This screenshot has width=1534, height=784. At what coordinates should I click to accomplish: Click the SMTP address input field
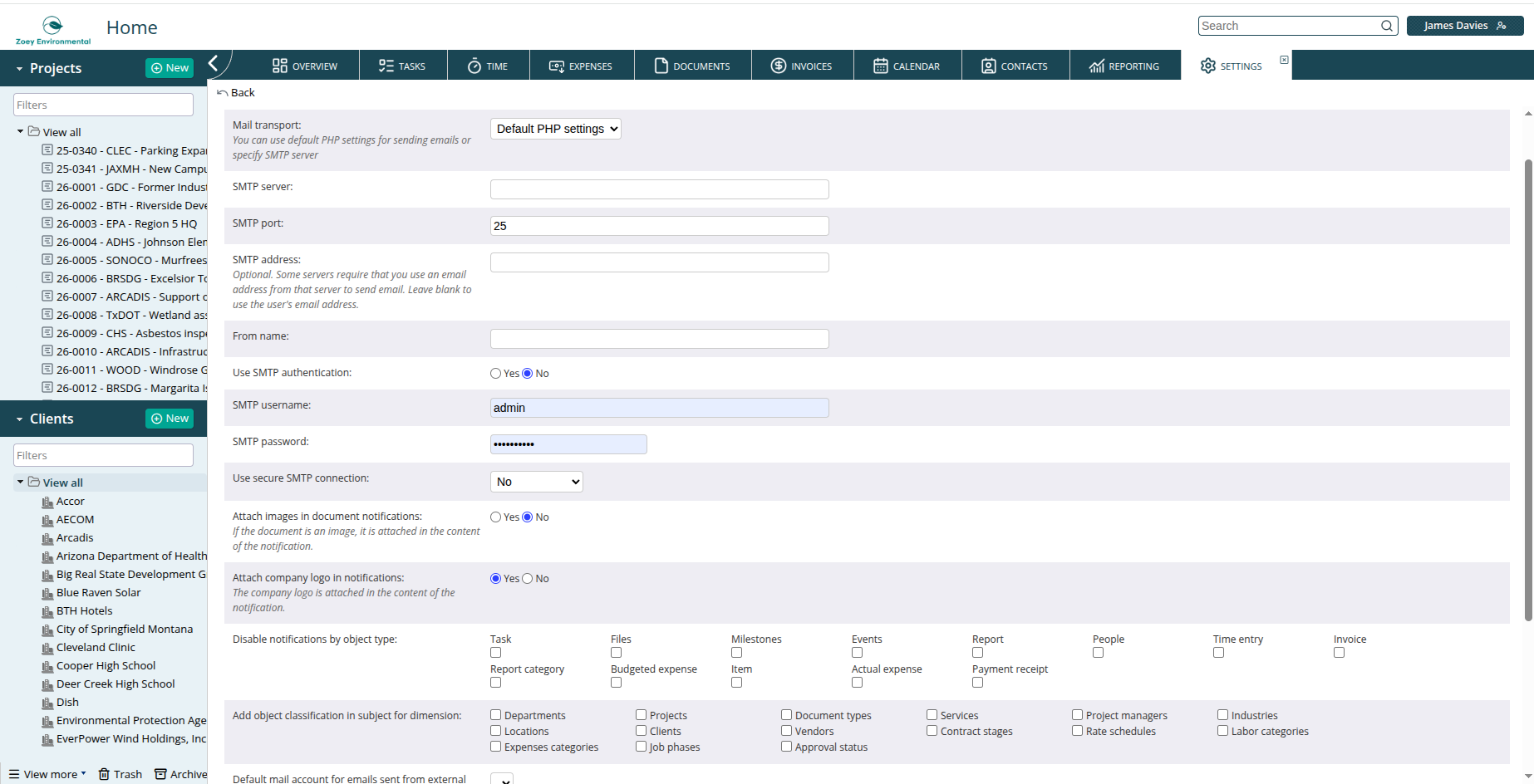click(x=660, y=262)
